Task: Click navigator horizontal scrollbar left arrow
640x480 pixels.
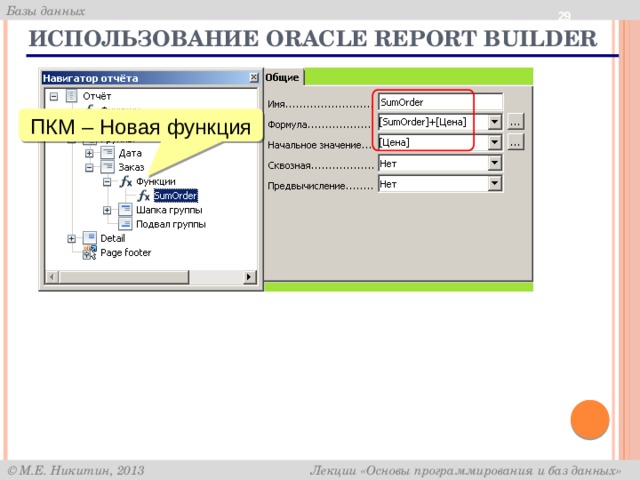Action: (x=51, y=277)
